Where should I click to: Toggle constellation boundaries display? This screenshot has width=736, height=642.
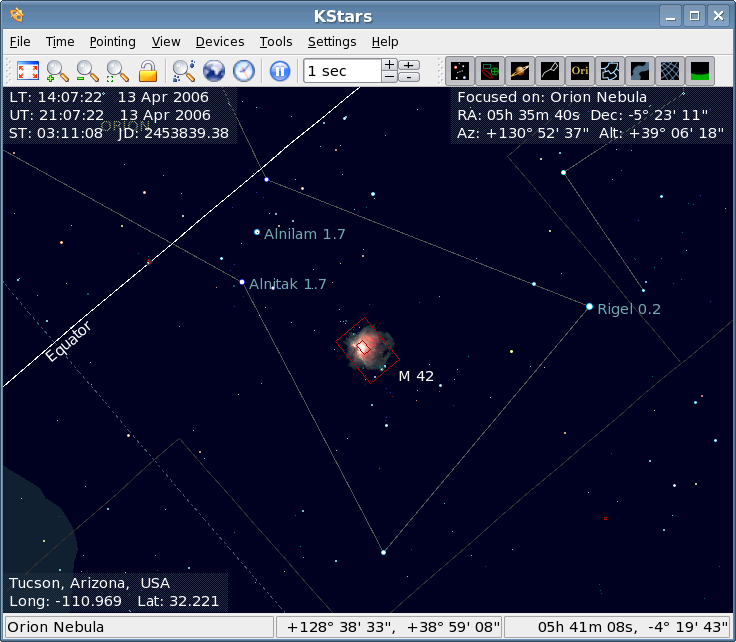point(610,71)
